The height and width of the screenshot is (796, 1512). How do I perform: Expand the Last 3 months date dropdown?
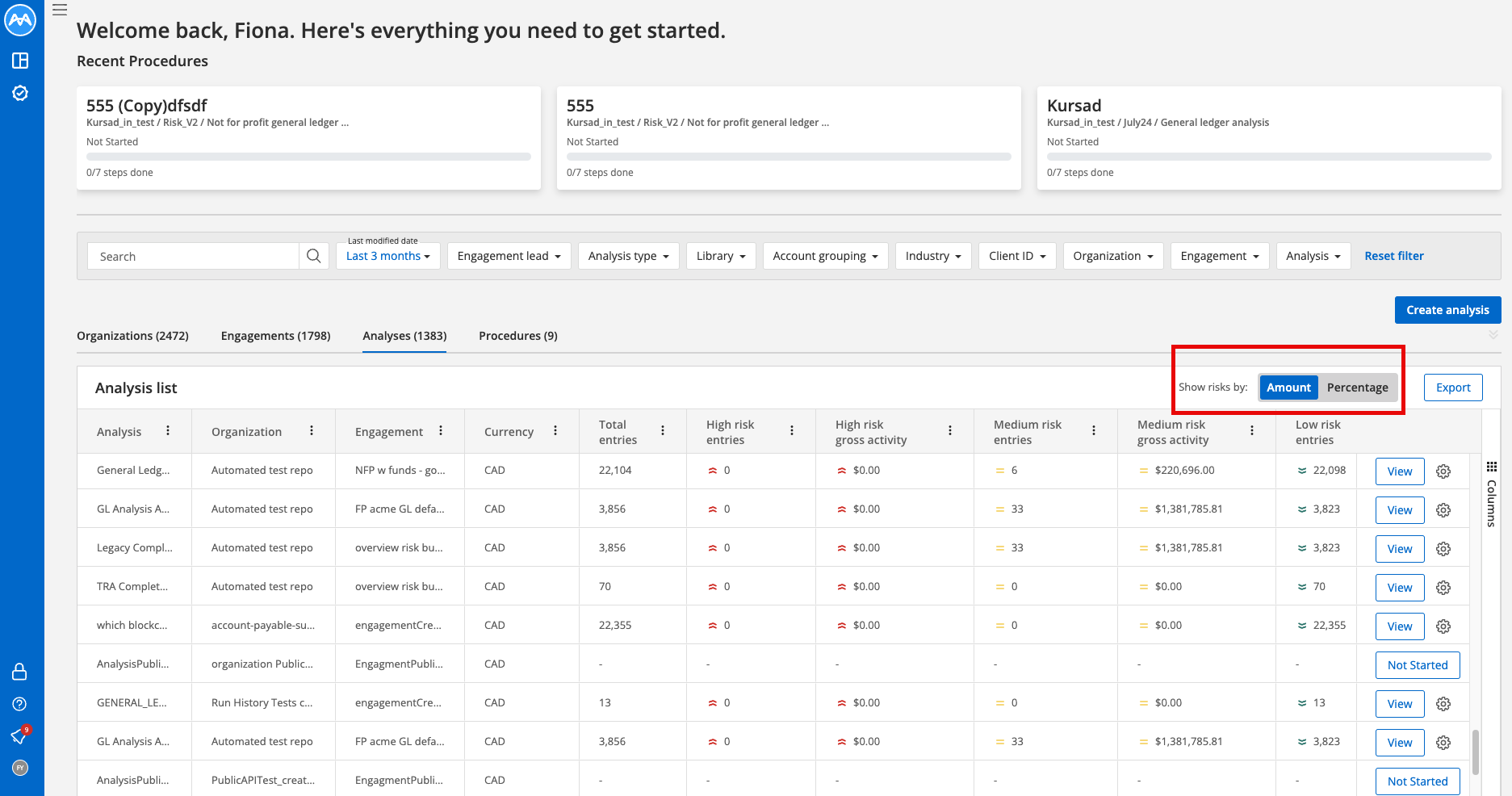[x=388, y=256]
